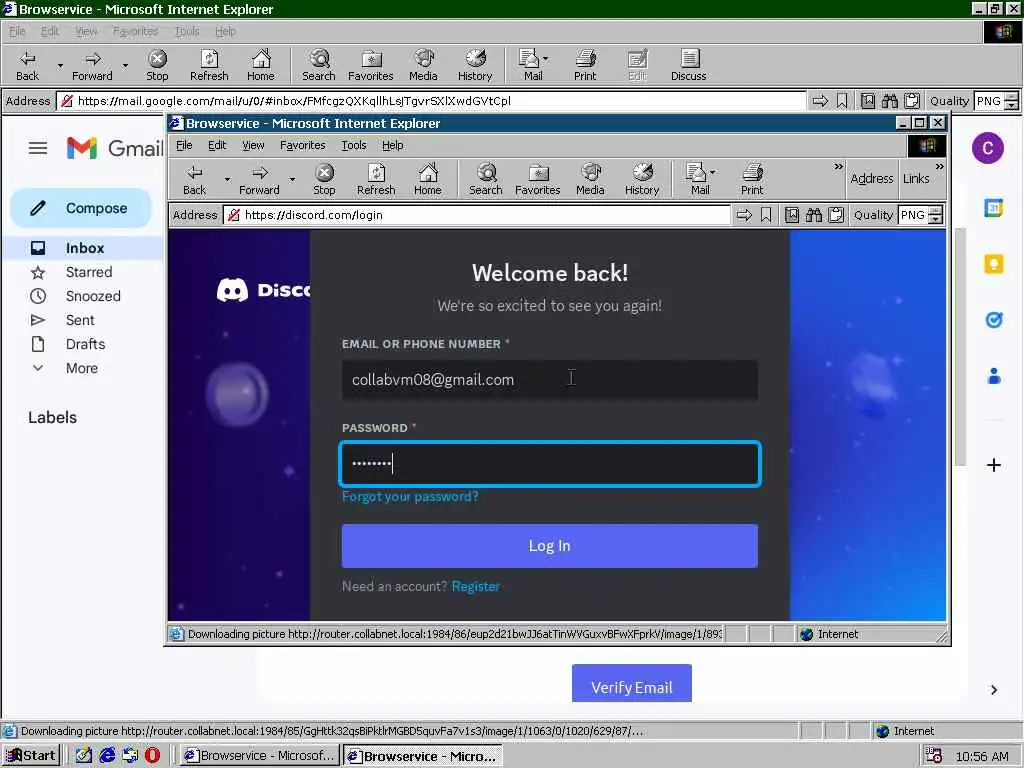
Task: Click Stop in the rear Gmail window toolbar
Action: point(157,66)
